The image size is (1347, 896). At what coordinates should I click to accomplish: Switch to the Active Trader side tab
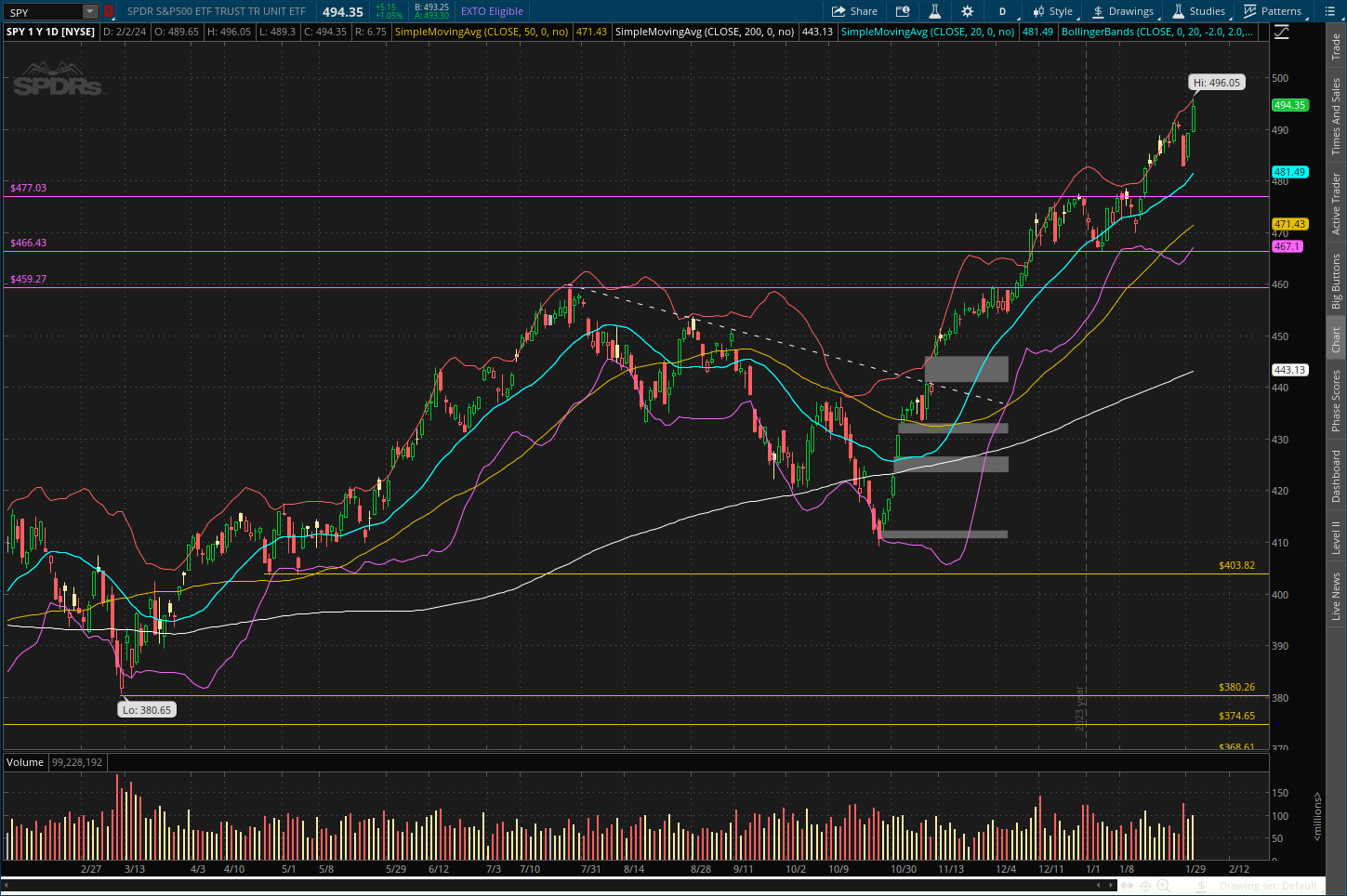(1336, 204)
